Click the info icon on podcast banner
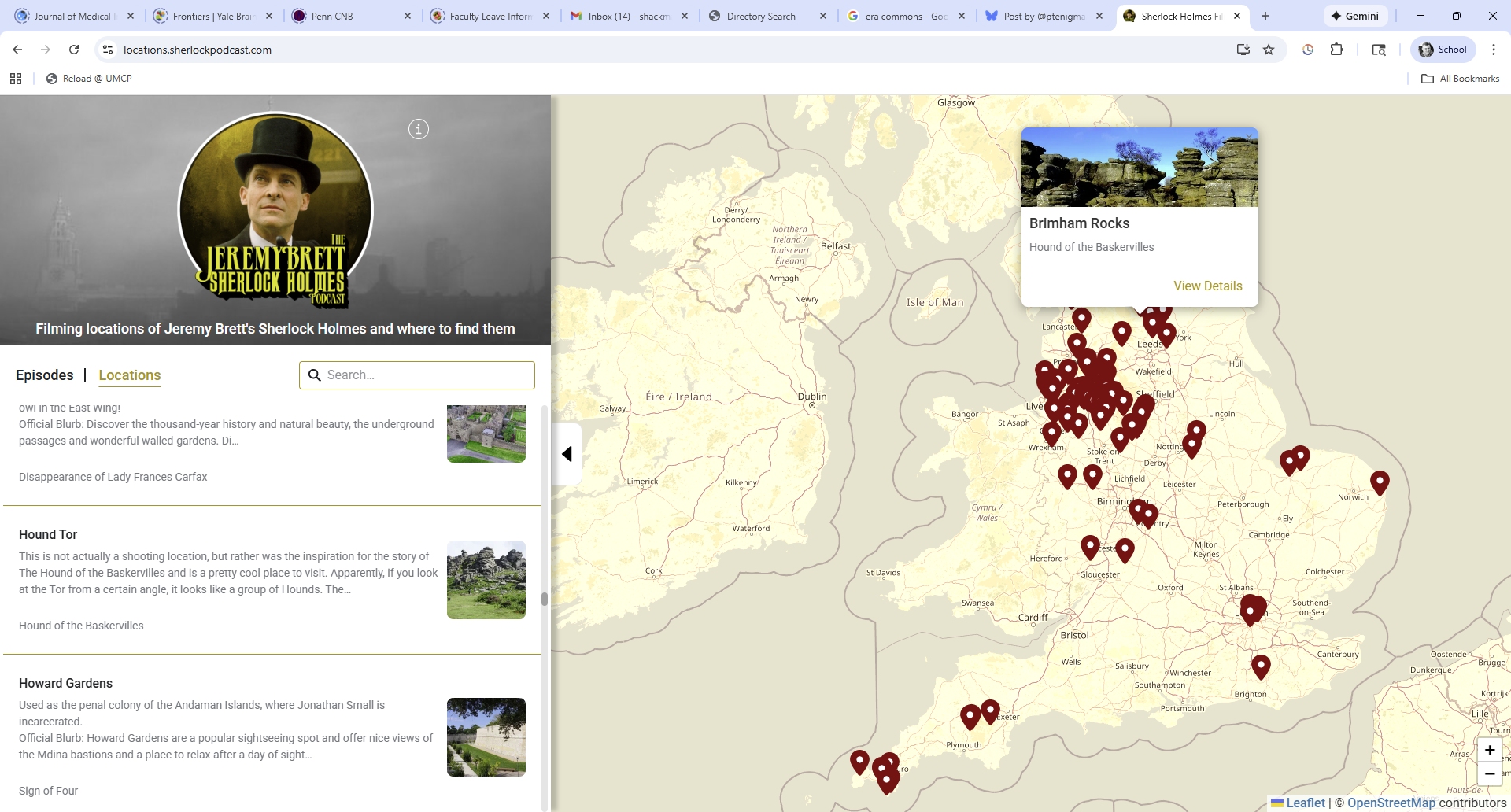The width and height of the screenshot is (1511, 812). click(419, 129)
